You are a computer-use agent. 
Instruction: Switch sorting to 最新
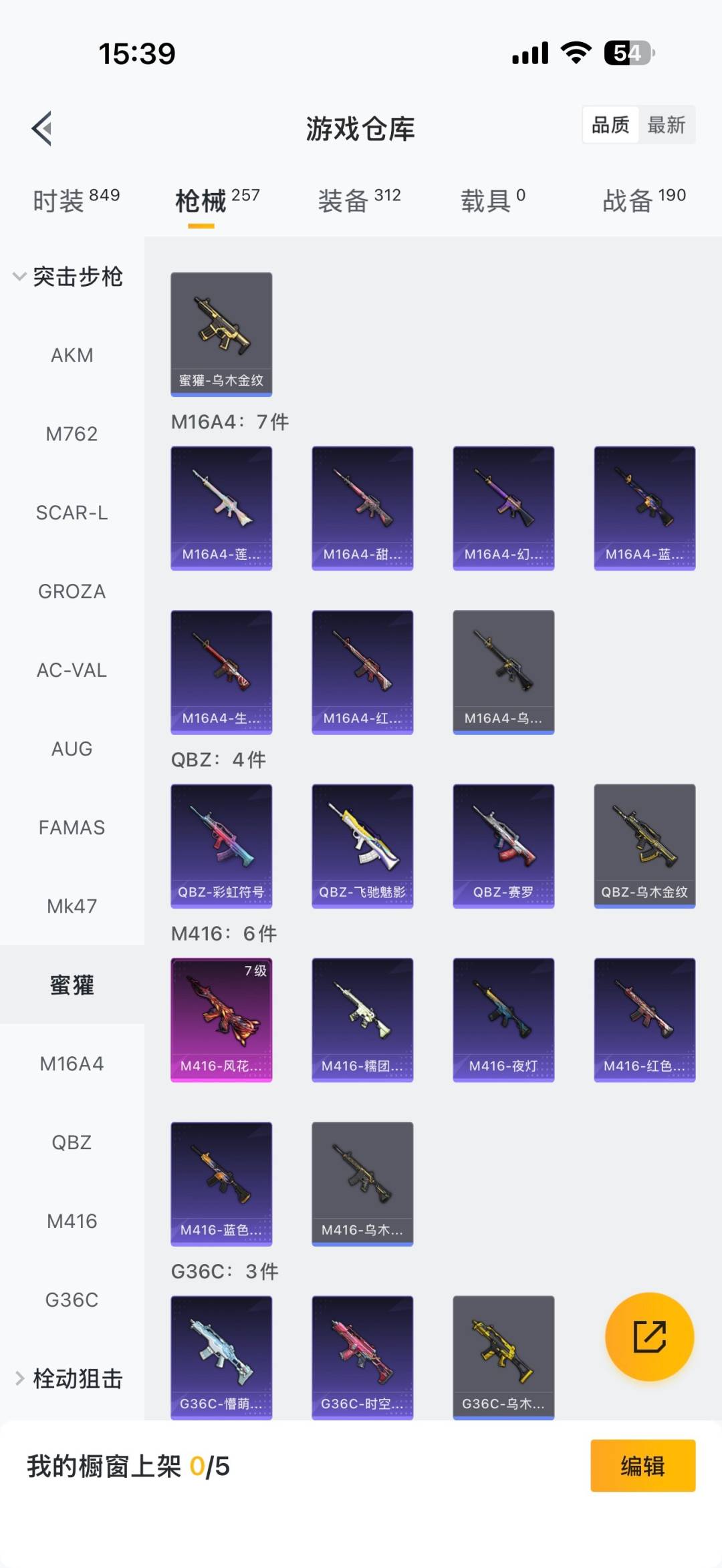667,125
